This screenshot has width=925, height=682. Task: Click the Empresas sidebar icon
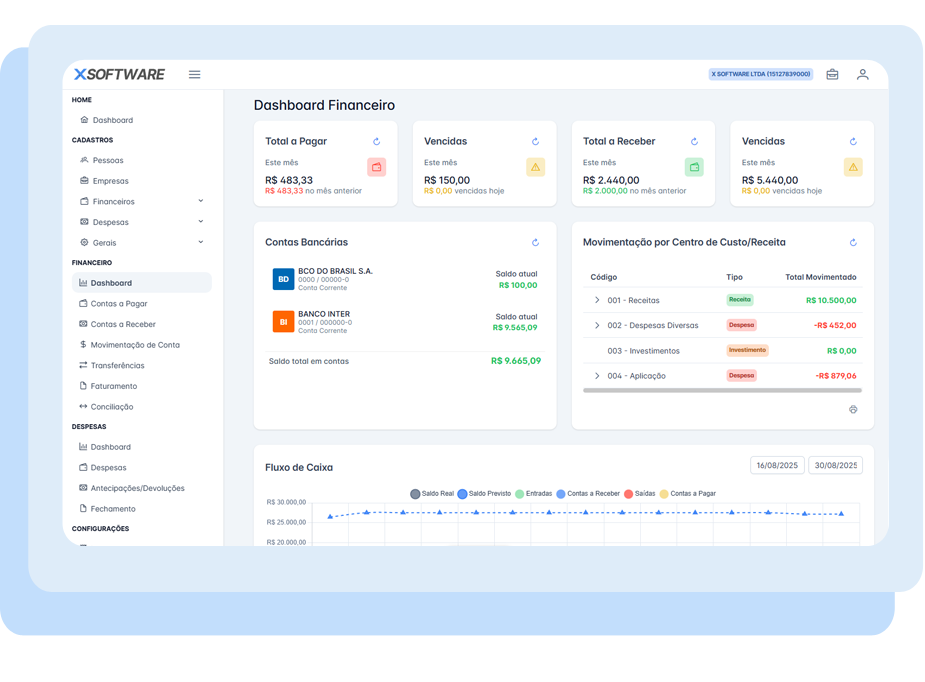click(x=84, y=181)
